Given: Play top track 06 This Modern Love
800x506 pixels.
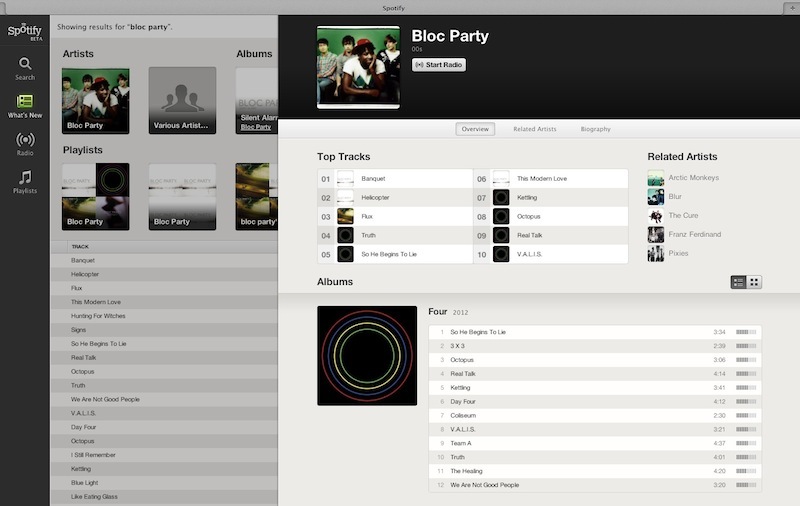Looking at the screenshot, I should [551, 179].
